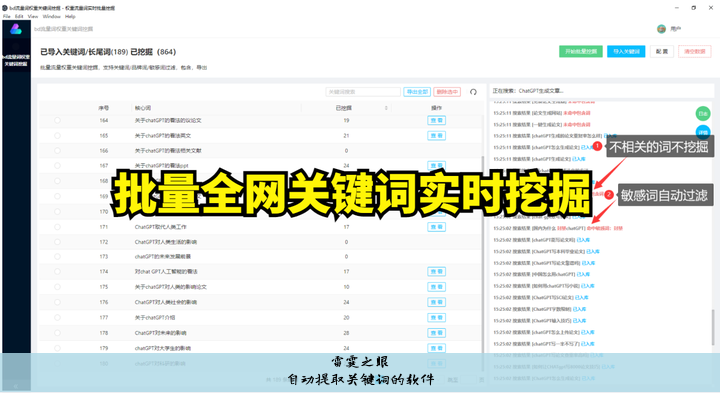The height and width of the screenshot is (393, 720).
Task: Click 查看 for row 175
Action: (436, 287)
